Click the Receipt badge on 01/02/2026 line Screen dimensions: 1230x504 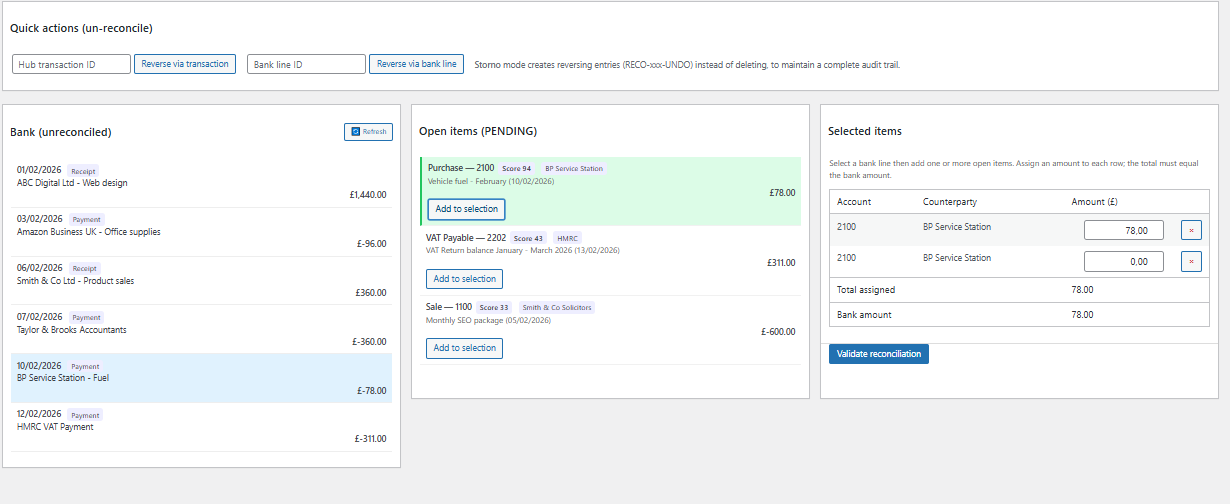(x=83, y=171)
